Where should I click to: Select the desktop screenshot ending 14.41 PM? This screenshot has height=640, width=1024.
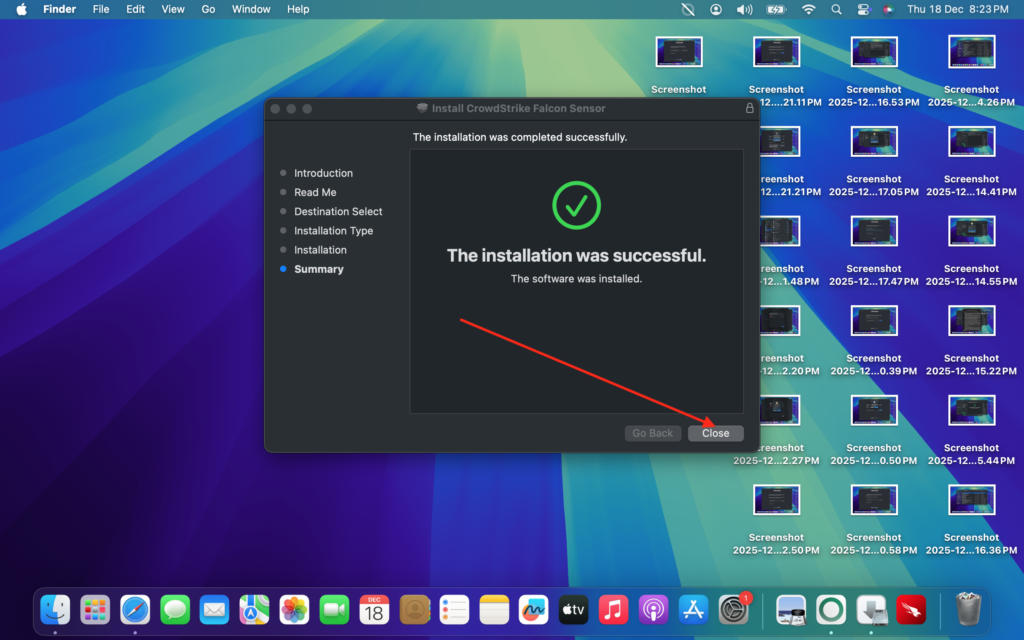(971, 141)
